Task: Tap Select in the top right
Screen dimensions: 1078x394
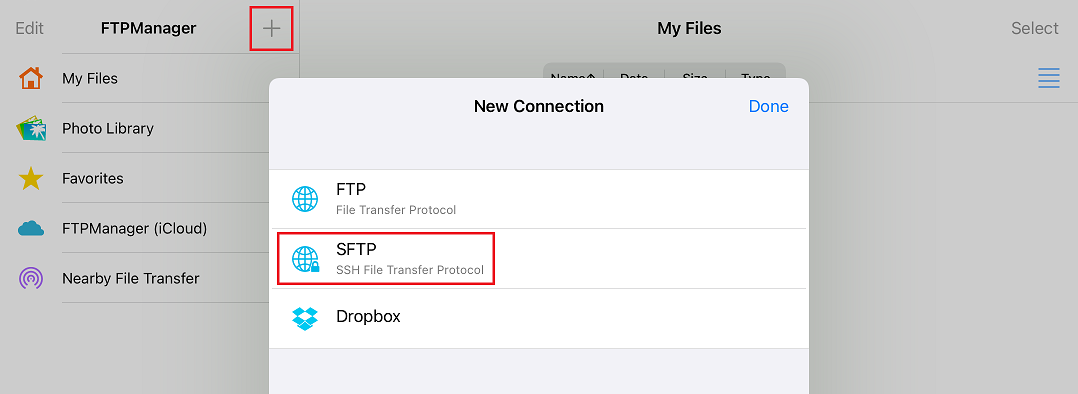Action: click(x=1035, y=28)
